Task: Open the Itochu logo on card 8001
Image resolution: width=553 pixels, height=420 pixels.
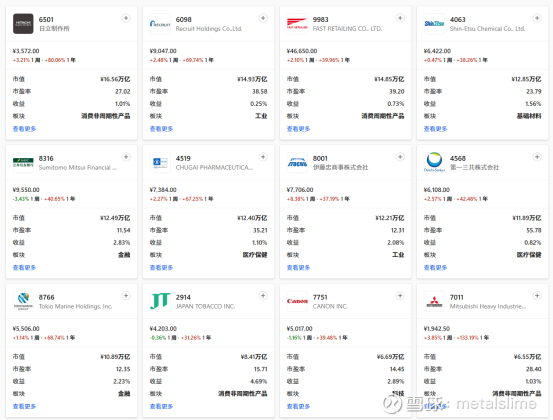Action: pyautogui.click(x=297, y=163)
